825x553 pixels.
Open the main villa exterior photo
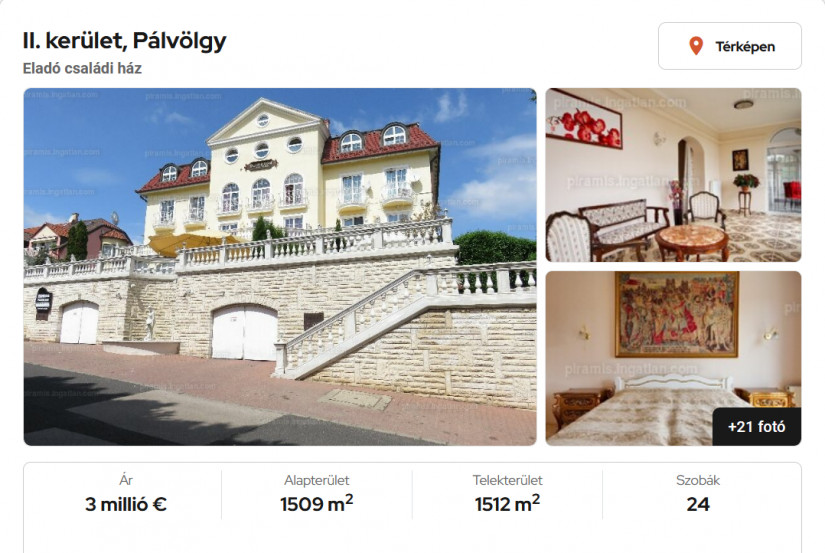click(x=280, y=267)
